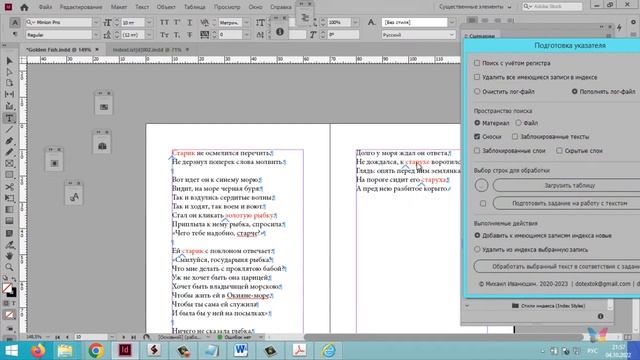The width and height of the screenshot is (640, 360).
Task: Select the Gradient Swatch tool
Action: pyautogui.click(x=9, y=210)
